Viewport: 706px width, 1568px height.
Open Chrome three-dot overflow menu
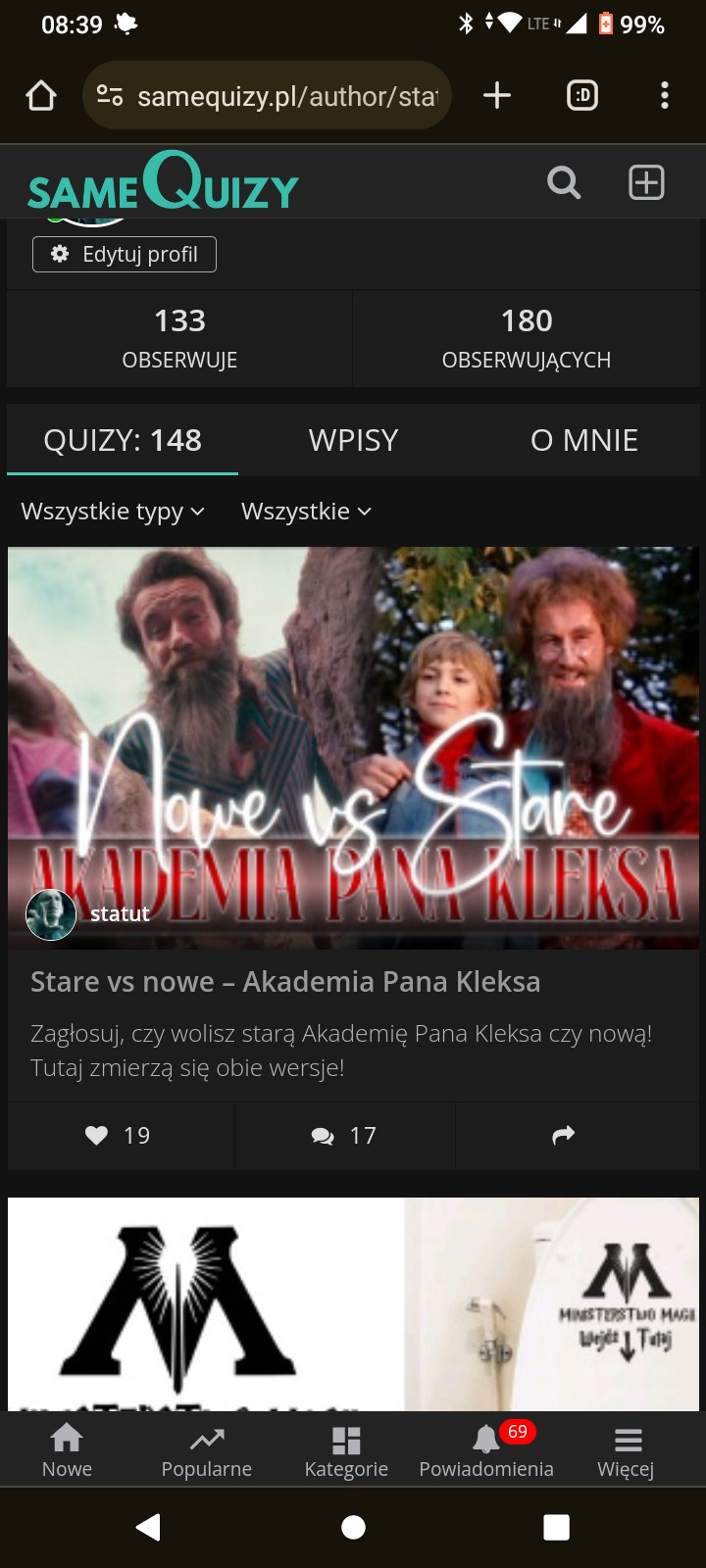pos(665,95)
